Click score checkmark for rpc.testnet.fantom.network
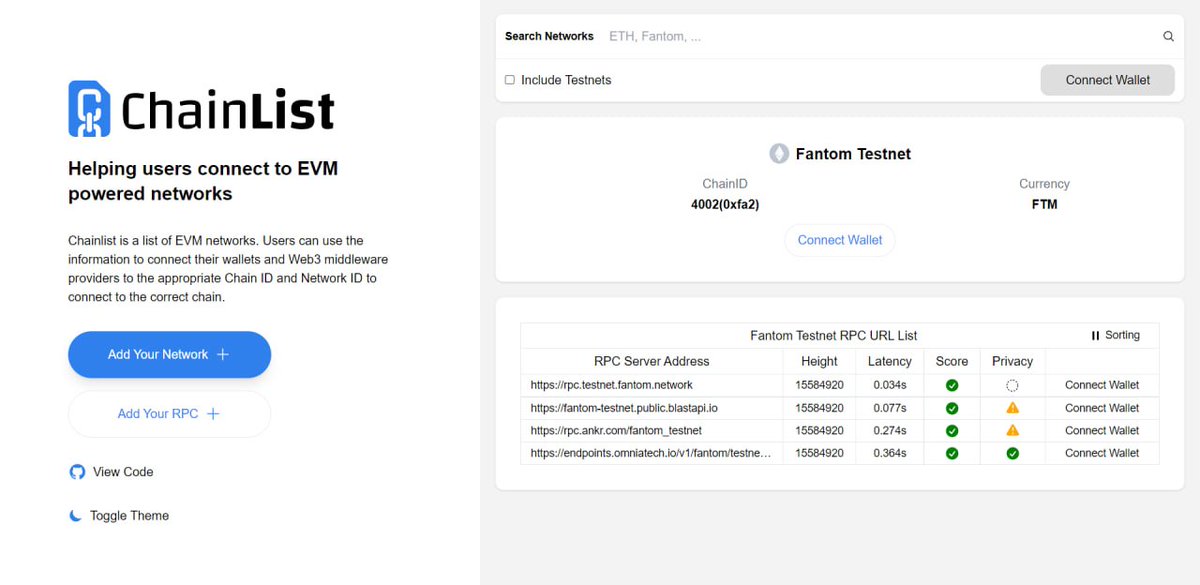This screenshot has height=585, width=1200. 952,385
